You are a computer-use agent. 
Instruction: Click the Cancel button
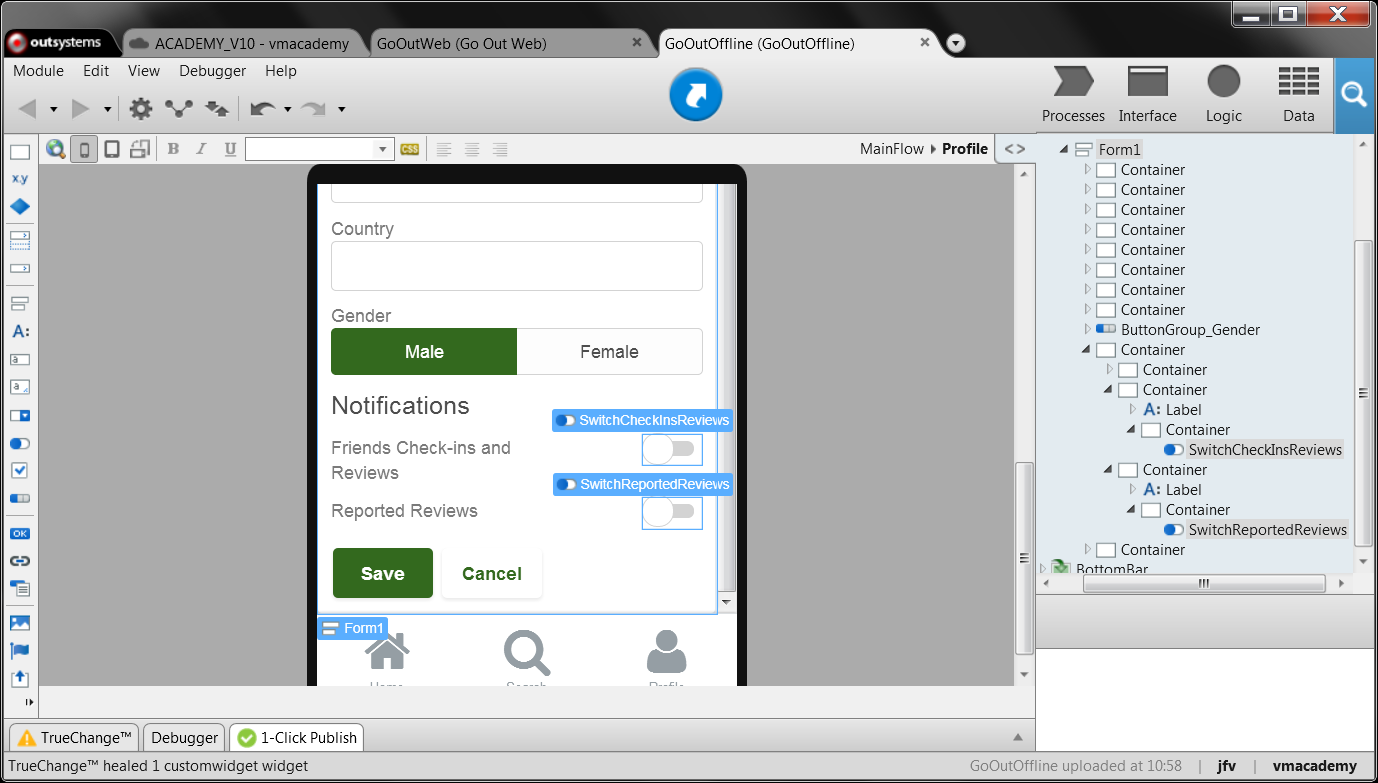pos(491,573)
